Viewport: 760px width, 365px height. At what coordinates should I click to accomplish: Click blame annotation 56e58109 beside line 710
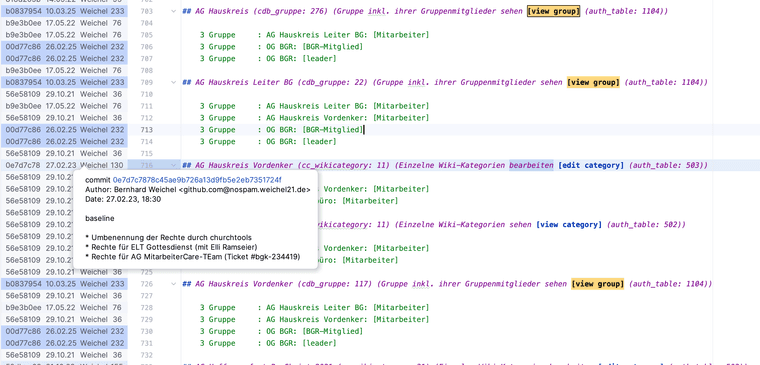pyautogui.click(x=64, y=94)
